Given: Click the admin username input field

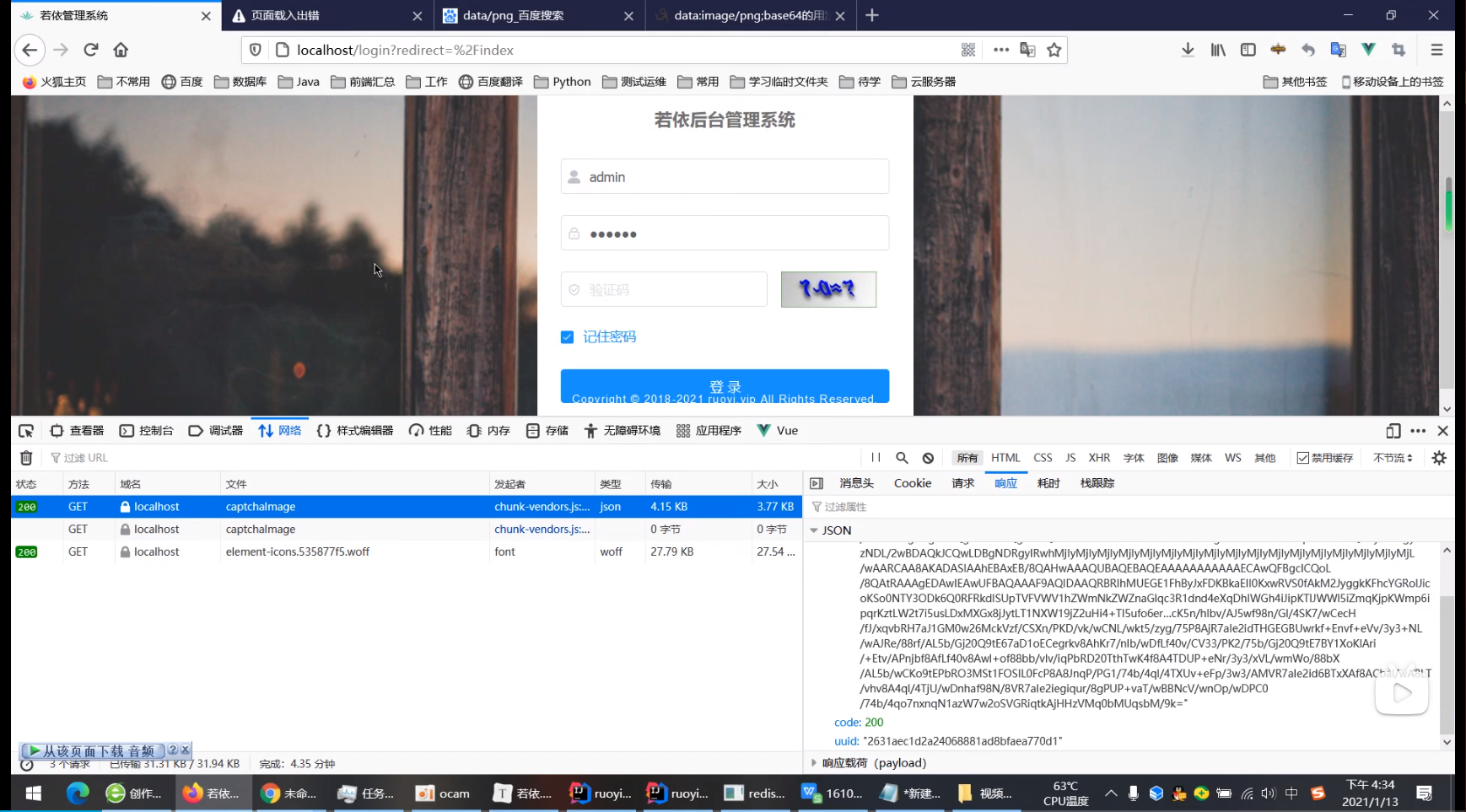Looking at the screenshot, I should point(725,177).
